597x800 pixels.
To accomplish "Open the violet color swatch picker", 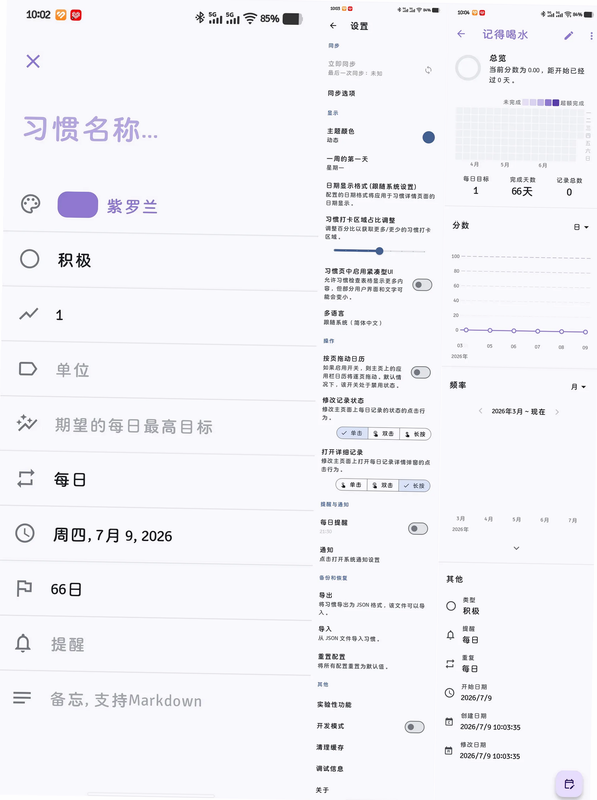I will (x=78, y=205).
